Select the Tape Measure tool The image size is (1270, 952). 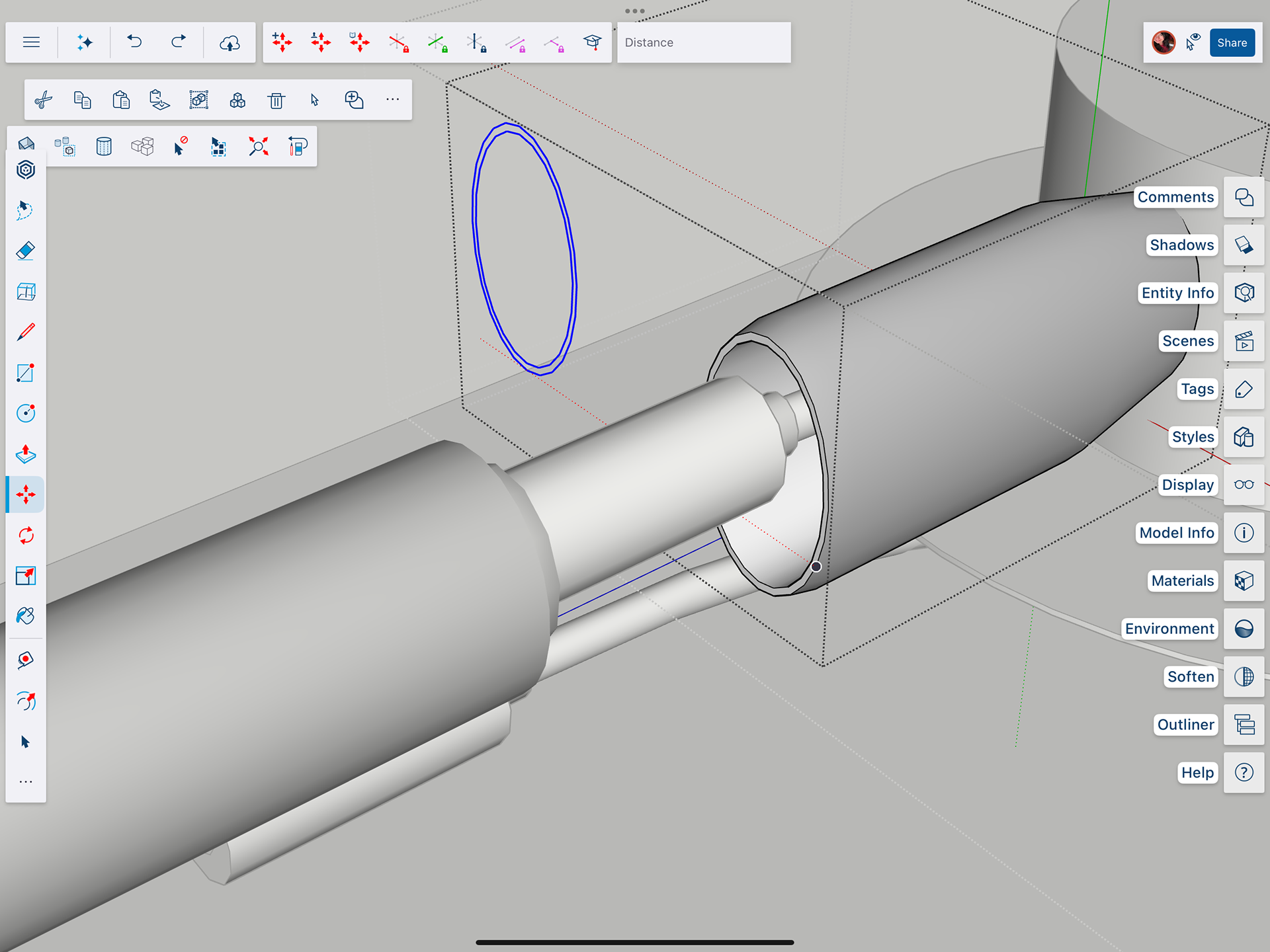25,660
